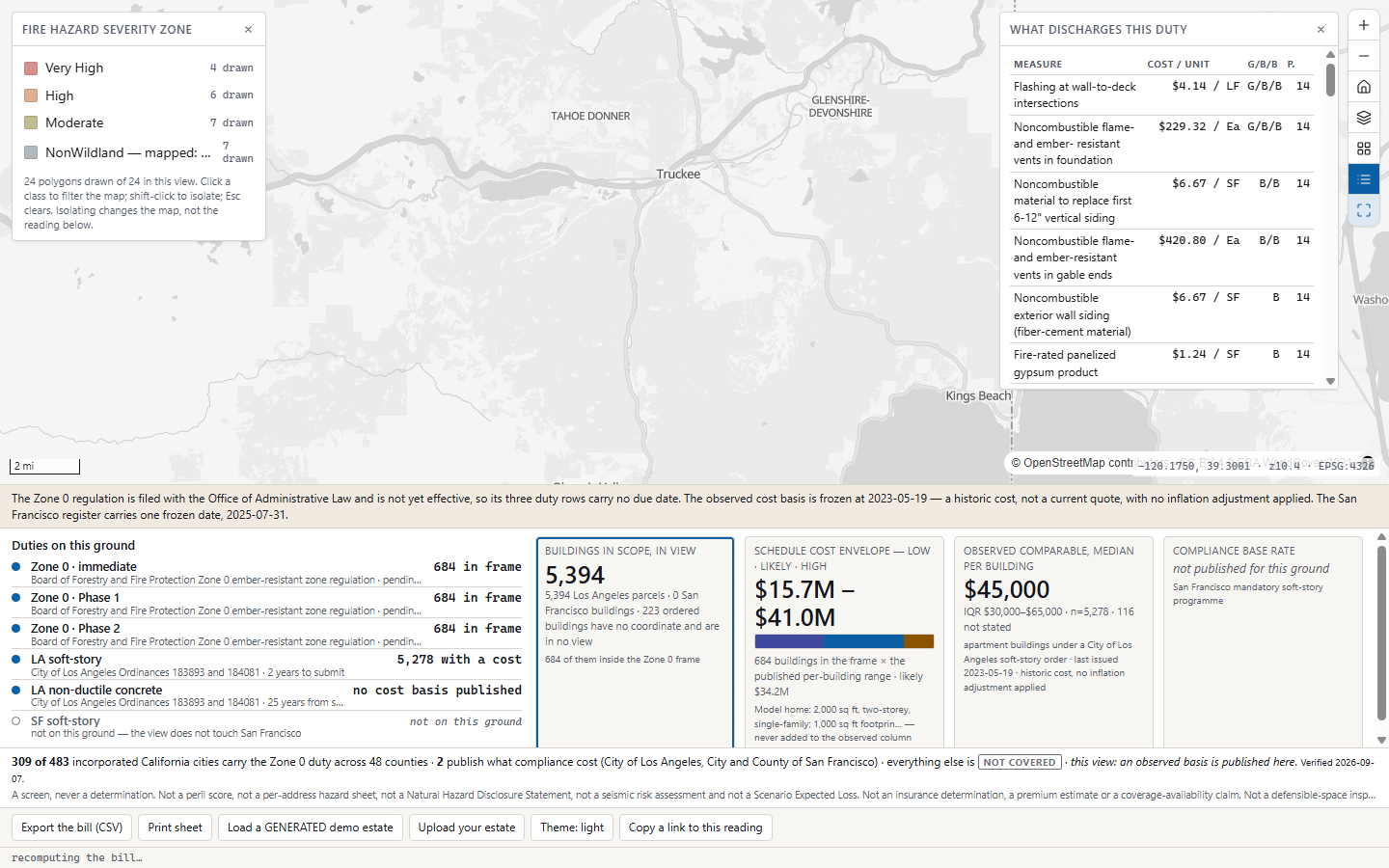Screen dimensions: 1389x868
Task: Toggle the active list panel button
Action: tap(1364, 179)
